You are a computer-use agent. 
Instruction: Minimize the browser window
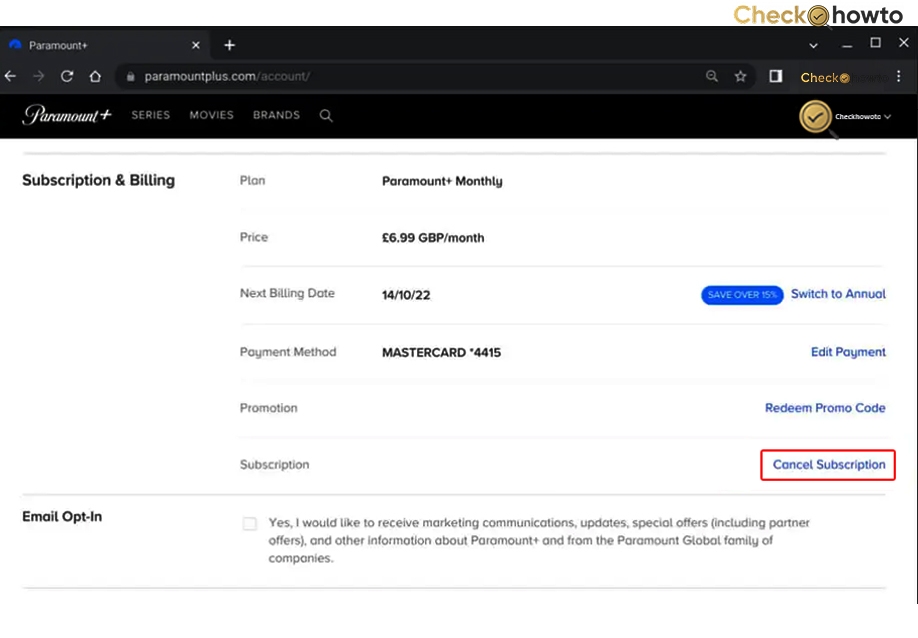(847, 45)
